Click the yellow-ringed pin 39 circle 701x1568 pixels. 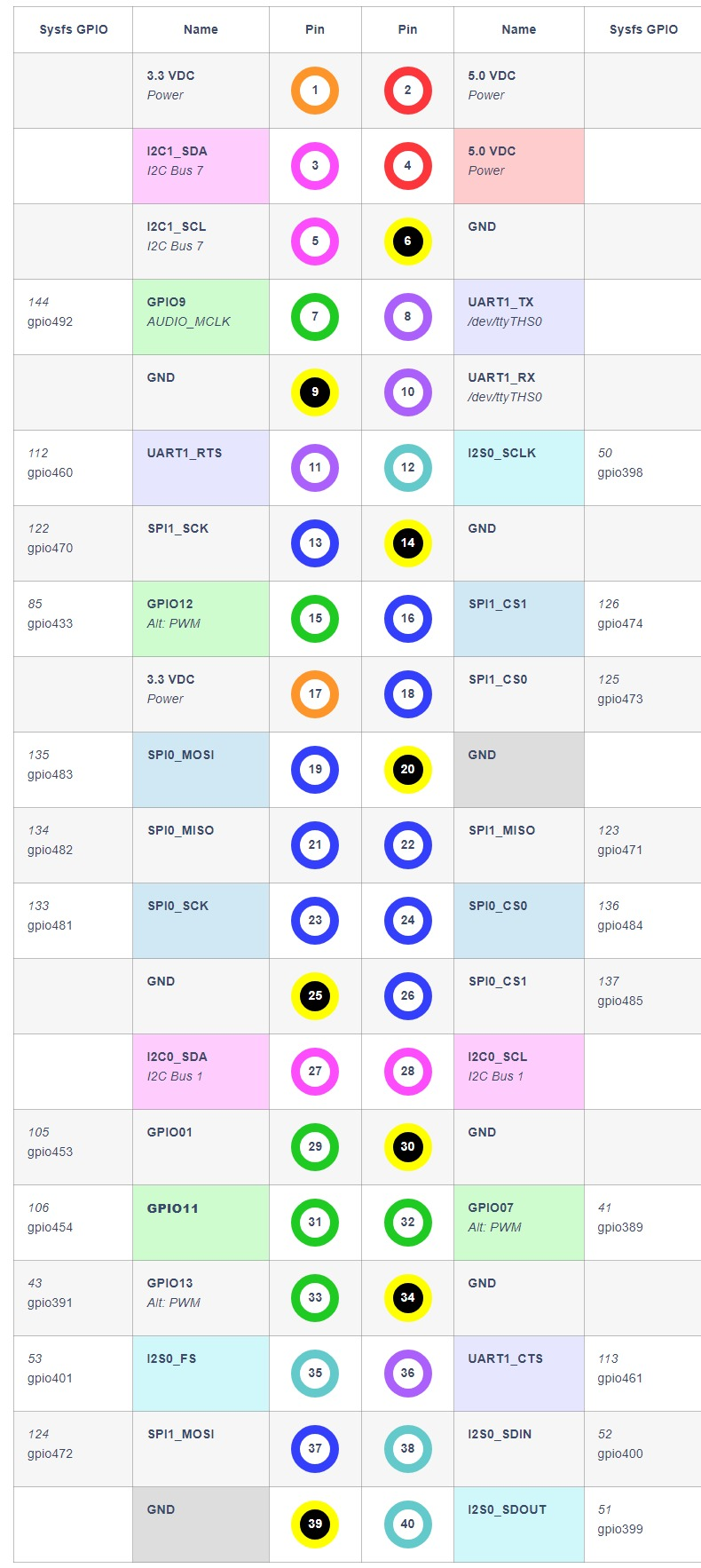pyautogui.click(x=315, y=1524)
